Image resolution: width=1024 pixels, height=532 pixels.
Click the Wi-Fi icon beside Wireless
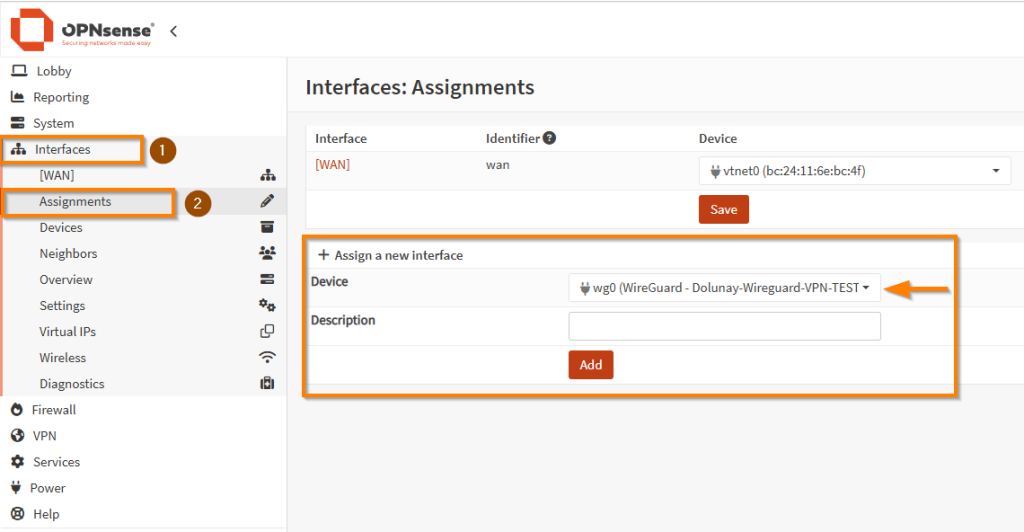pos(267,358)
